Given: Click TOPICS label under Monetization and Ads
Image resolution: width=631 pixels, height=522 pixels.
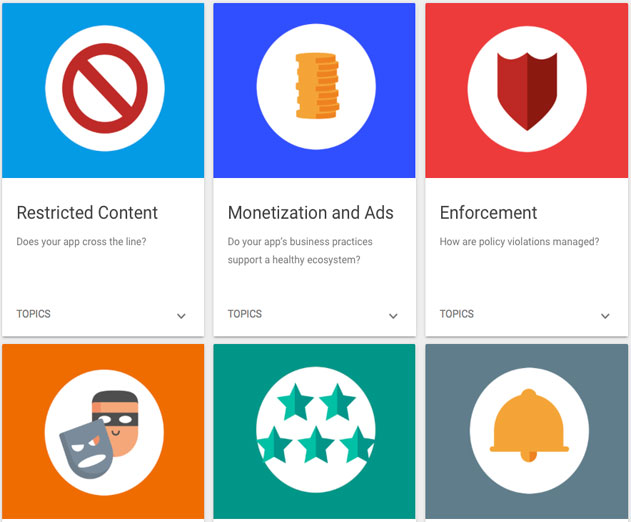Looking at the screenshot, I should tap(245, 314).
